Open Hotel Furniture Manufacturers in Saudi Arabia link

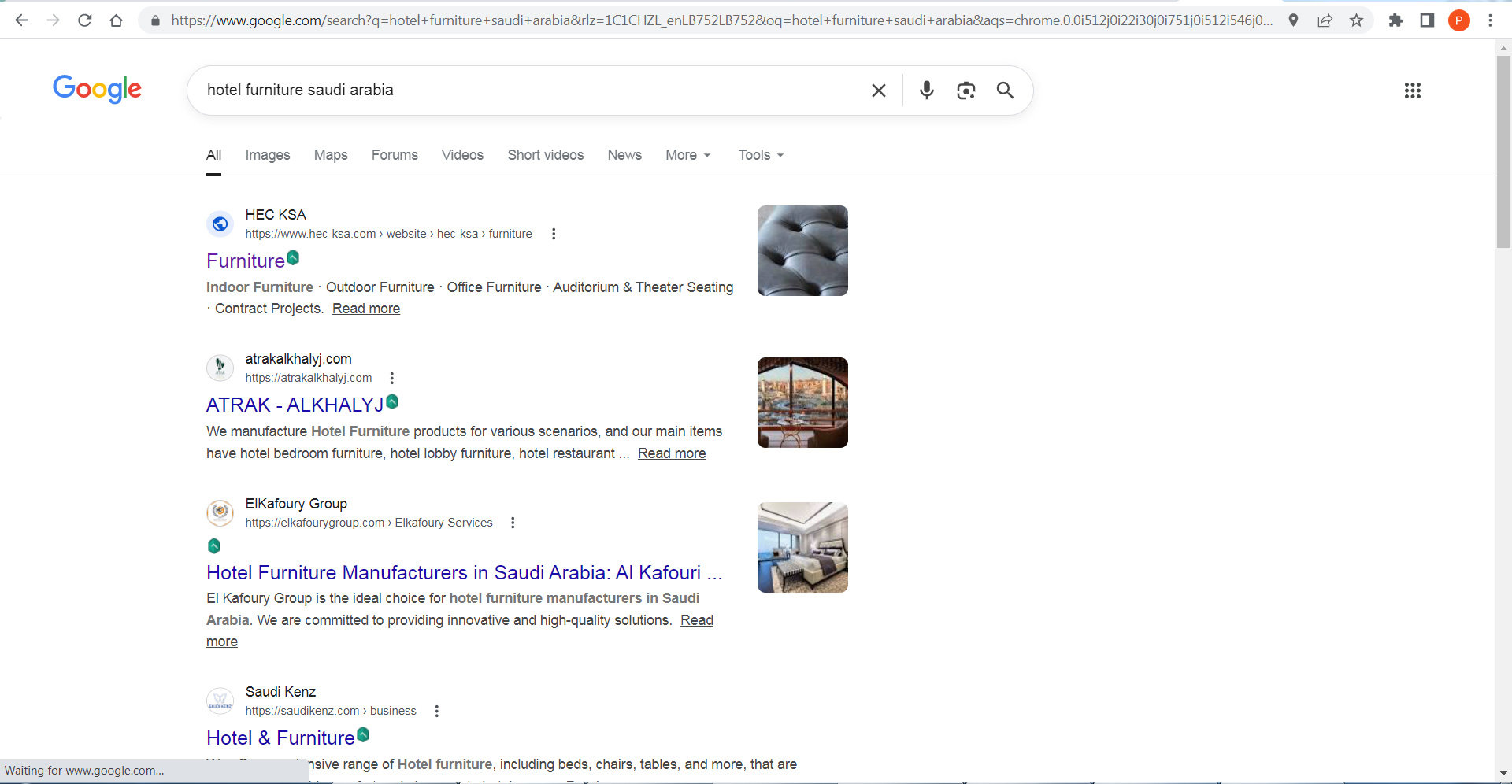[x=464, y=572]
